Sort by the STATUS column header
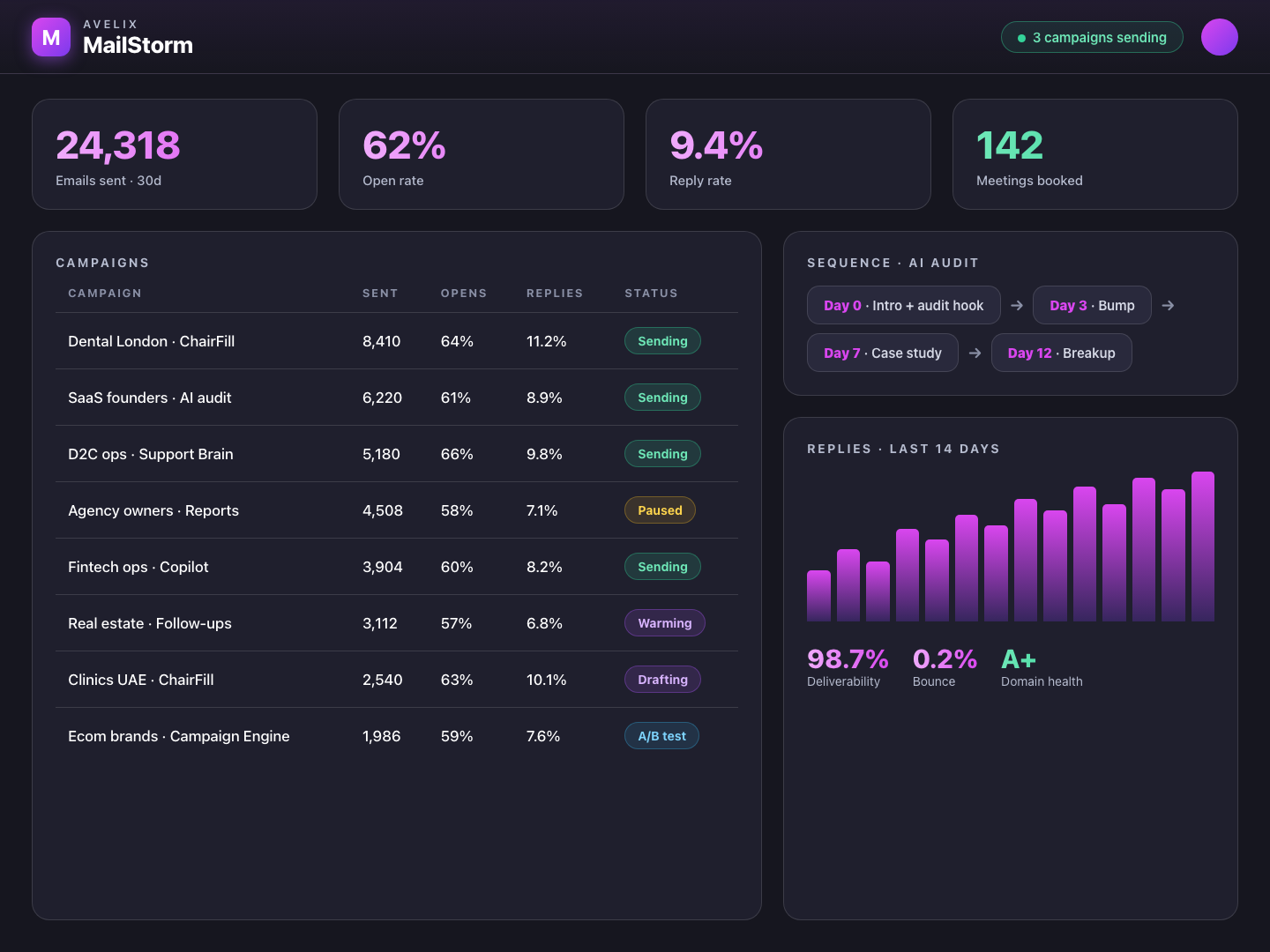Image resolution: width=1270 pixels, height=952 pixels. click(x=651, y=294)
